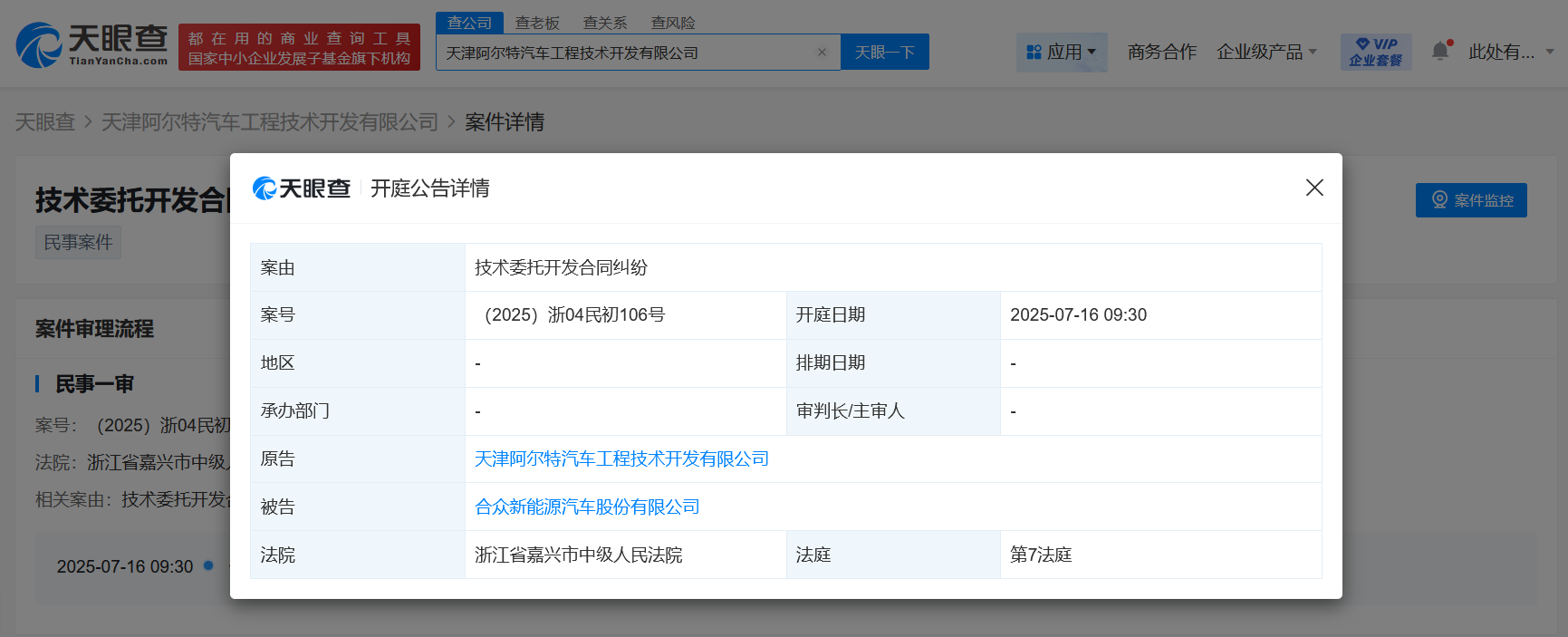Open the VIP 企业套餐 badge

1376,52
